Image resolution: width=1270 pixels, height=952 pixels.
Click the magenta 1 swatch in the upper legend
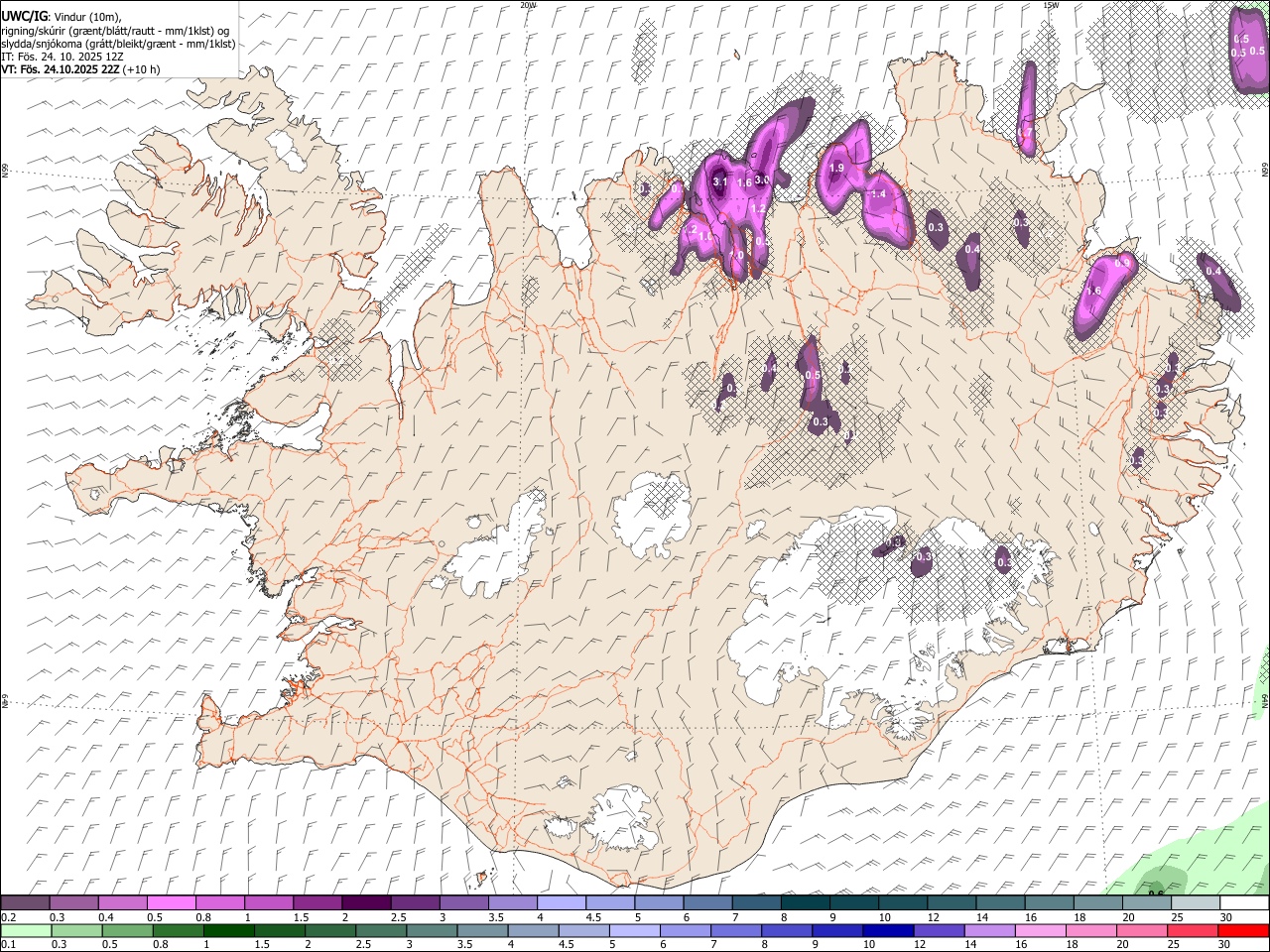click(x=269, y=902)
